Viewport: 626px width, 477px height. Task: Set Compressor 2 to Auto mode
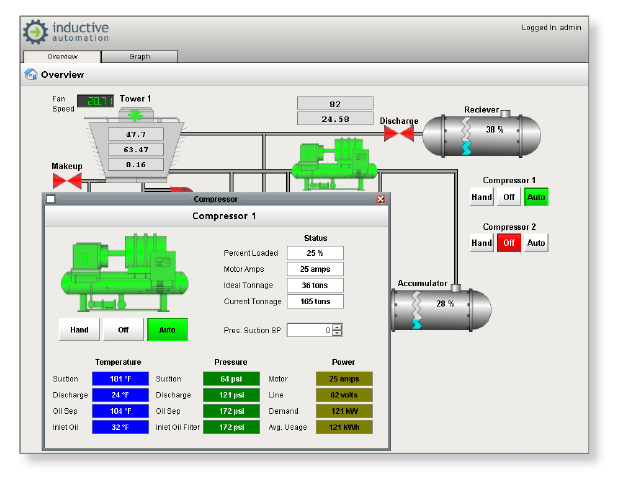click(536, 243)
